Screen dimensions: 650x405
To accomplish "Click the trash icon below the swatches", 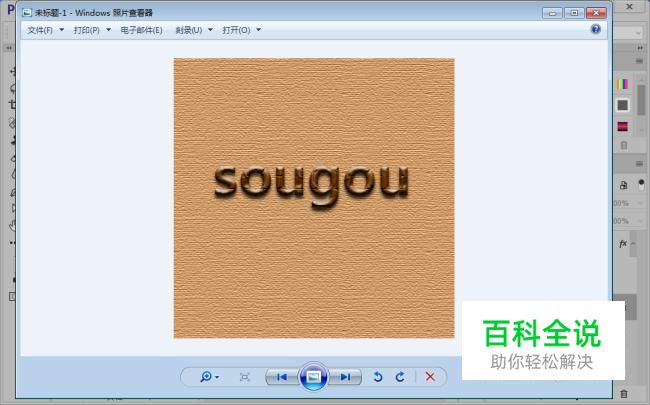I will pos(623,145).
